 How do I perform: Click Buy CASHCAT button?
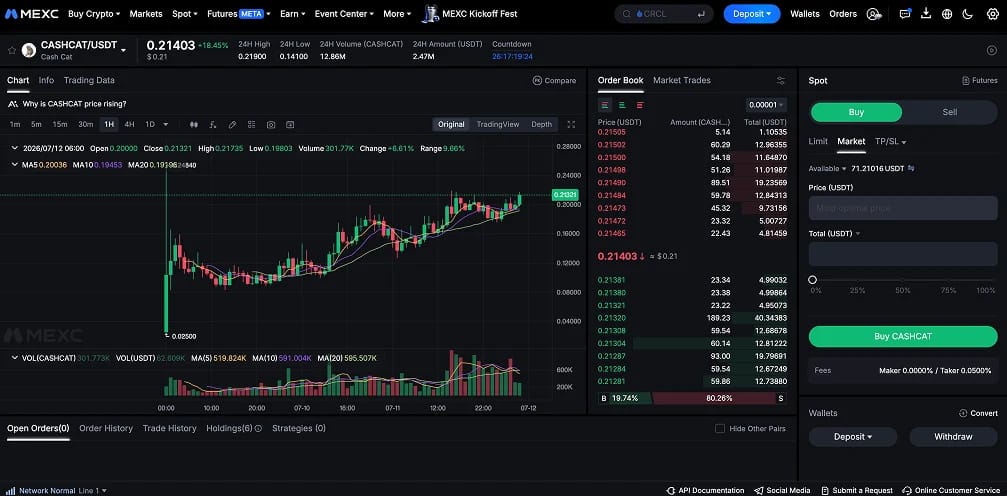pos(903,337)
